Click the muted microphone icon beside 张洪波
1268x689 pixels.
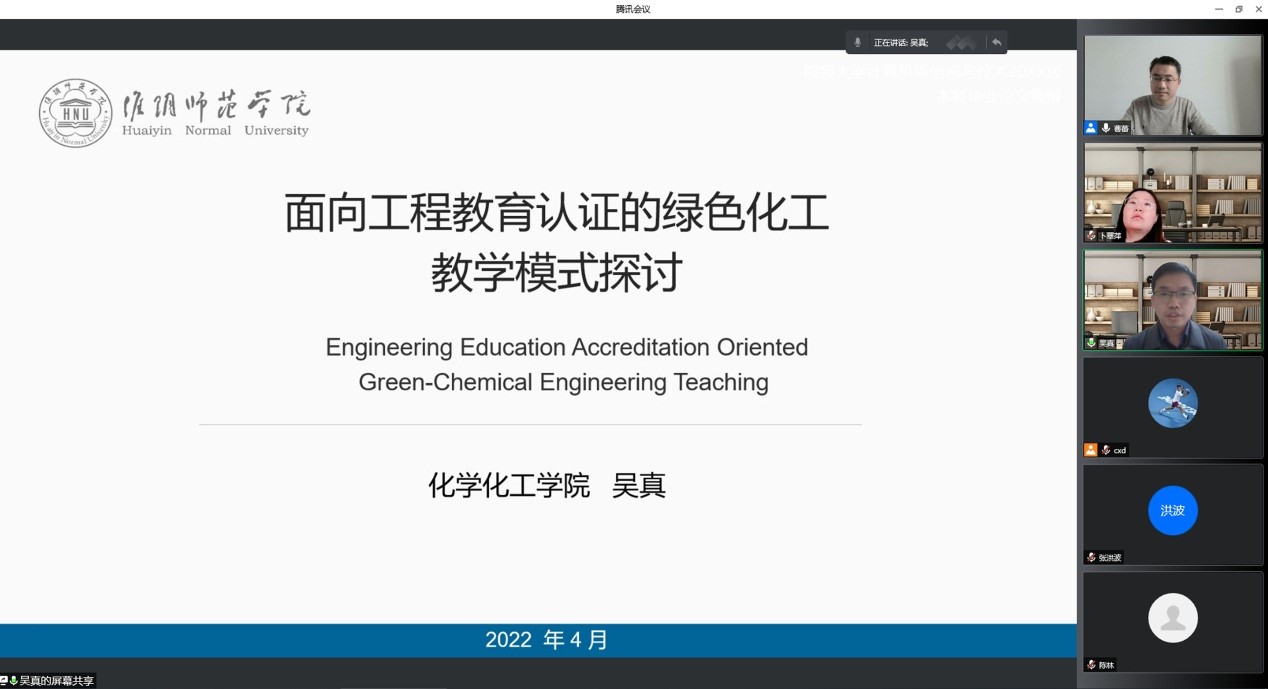1092,557
